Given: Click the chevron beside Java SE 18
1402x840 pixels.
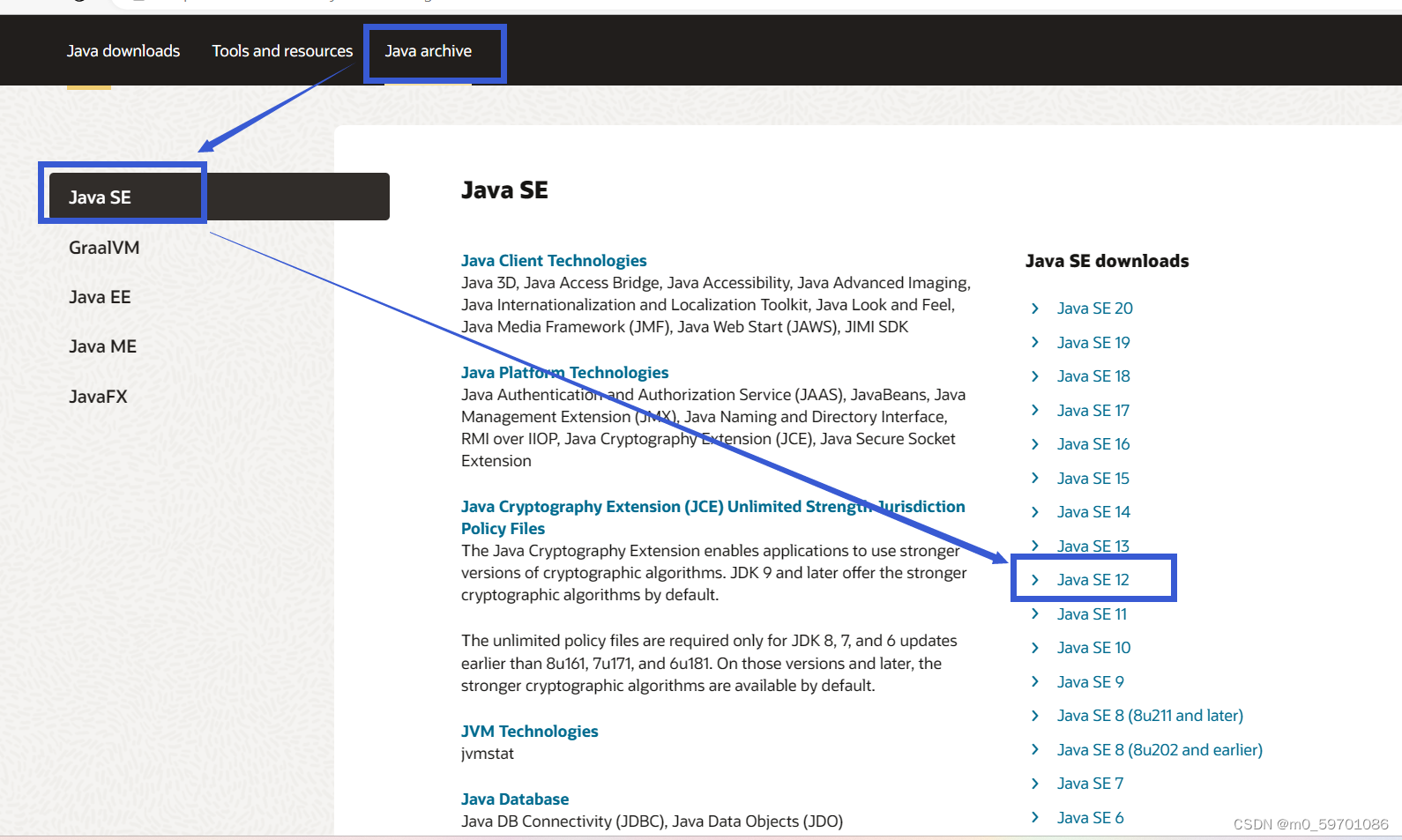Looking at the screenshot, I should point(1035,376).
